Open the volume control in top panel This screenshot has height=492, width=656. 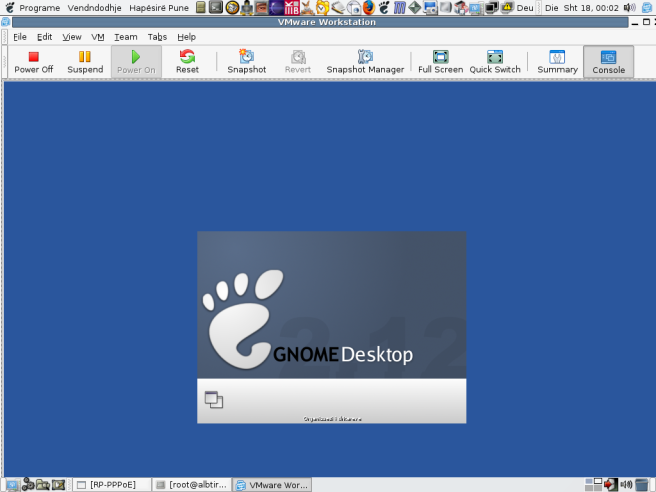629,8
